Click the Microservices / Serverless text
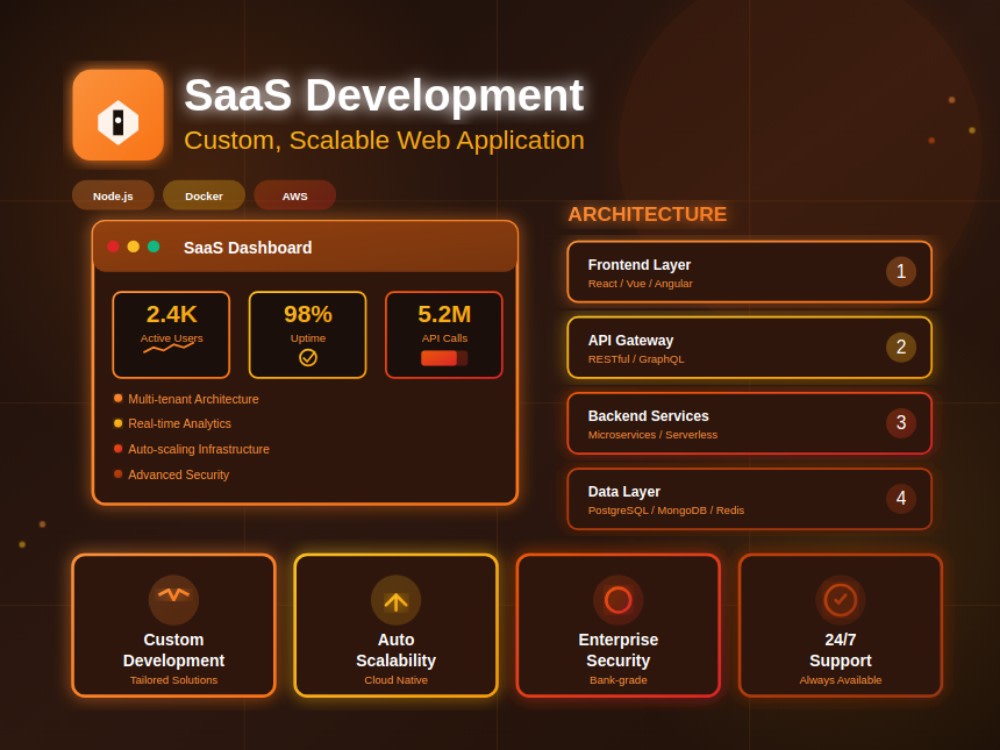Viewport: 1000px width, 750px height. [x=652, y=435]
